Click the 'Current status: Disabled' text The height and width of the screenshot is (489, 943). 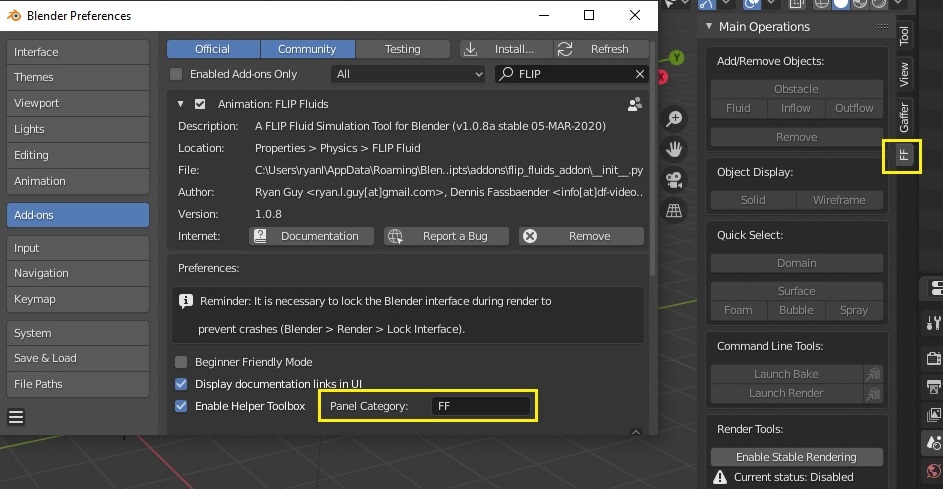click(794, 477)
